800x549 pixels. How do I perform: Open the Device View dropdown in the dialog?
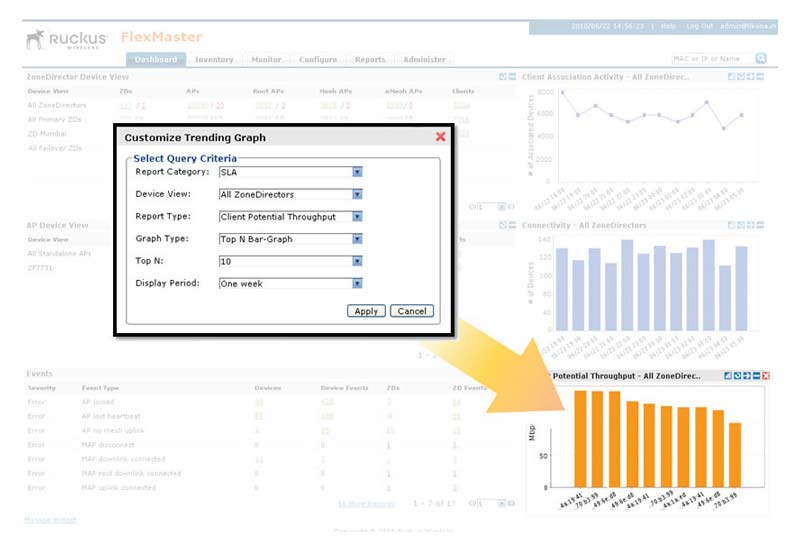pyautogui.click(x=290, y=194)
